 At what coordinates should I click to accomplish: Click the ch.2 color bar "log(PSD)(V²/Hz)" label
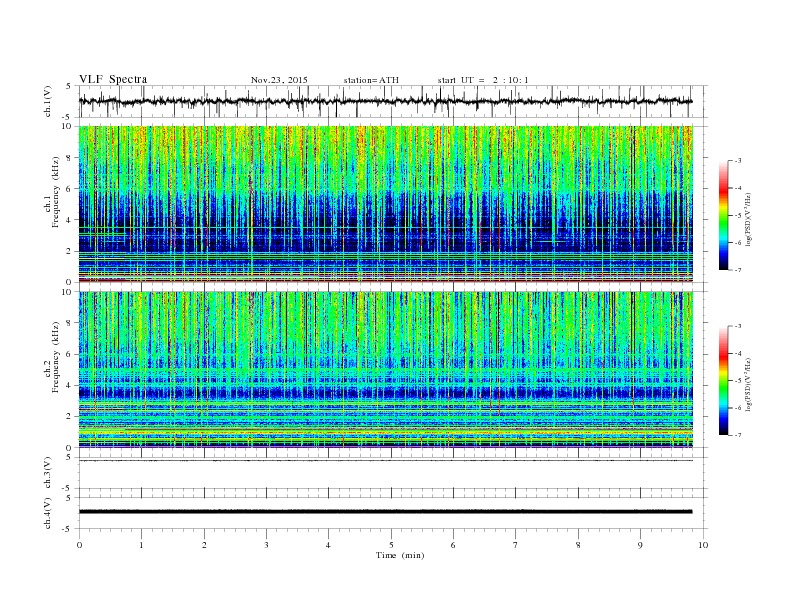748,384
